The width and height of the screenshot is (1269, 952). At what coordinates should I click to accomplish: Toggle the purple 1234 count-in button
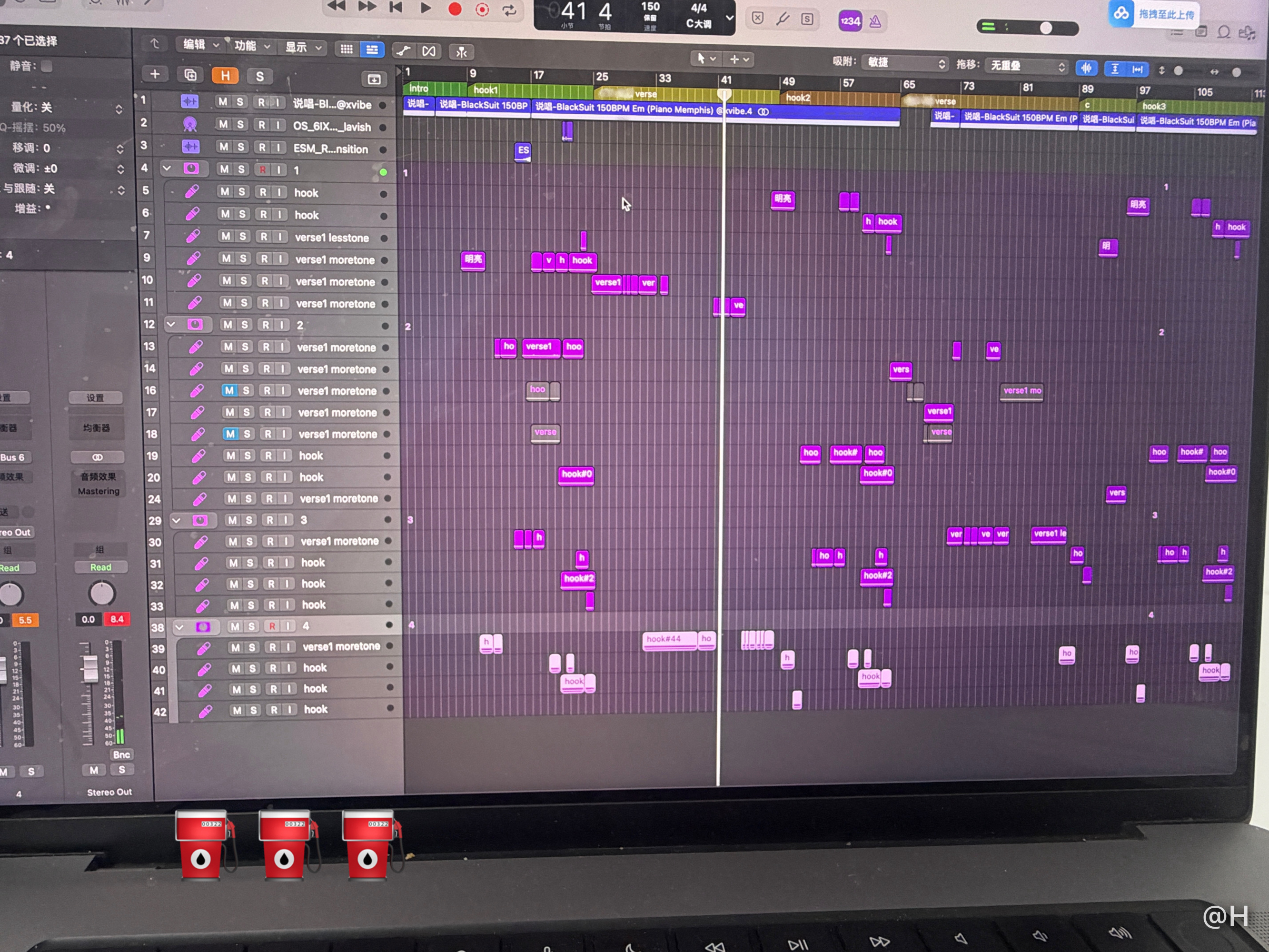point(850,21)
